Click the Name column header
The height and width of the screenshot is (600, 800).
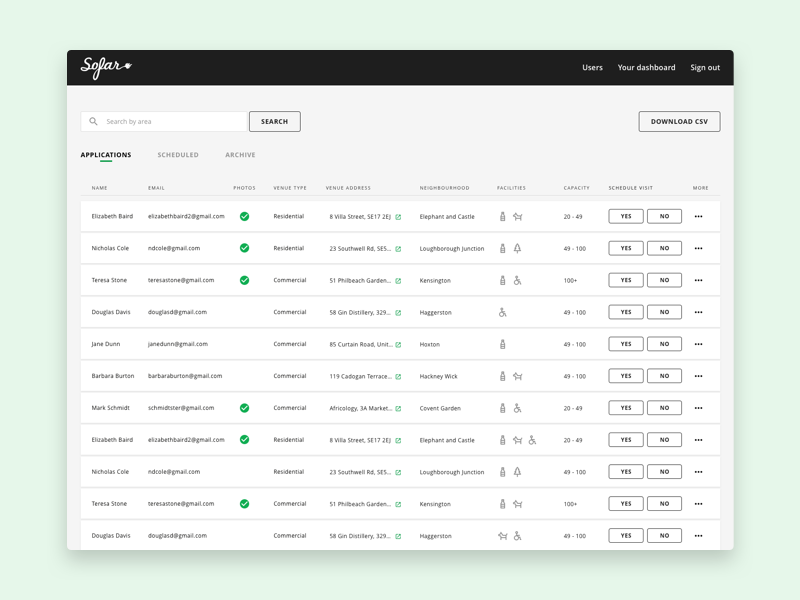[99, 188]
